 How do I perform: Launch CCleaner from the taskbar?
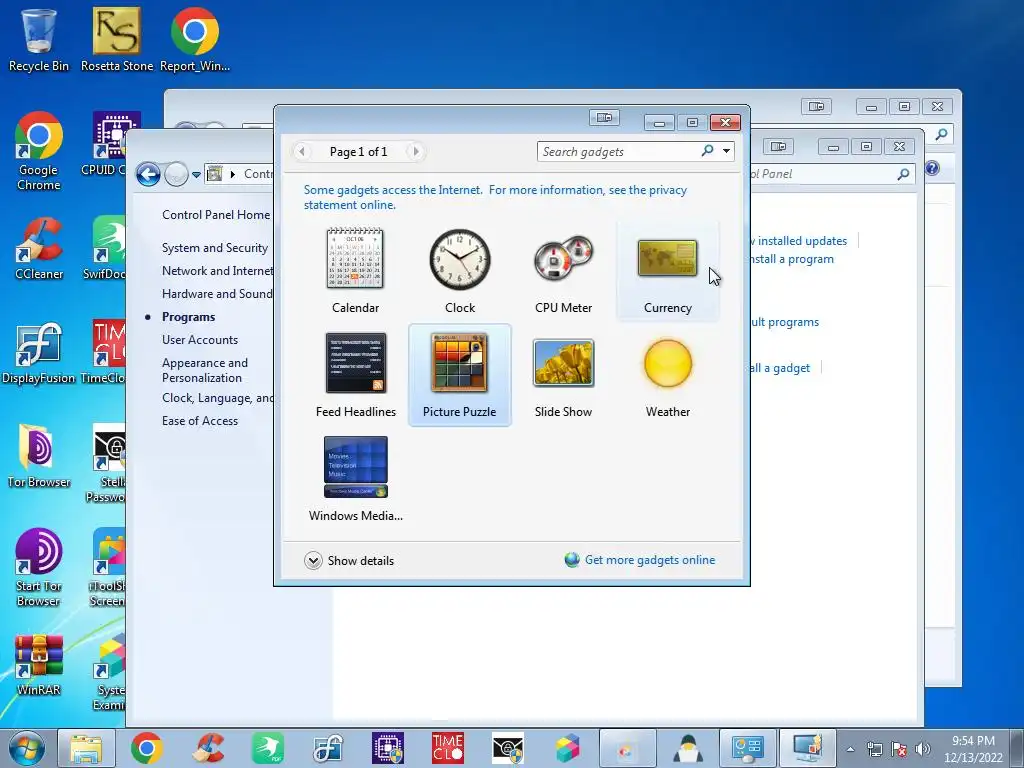(208, 748)
